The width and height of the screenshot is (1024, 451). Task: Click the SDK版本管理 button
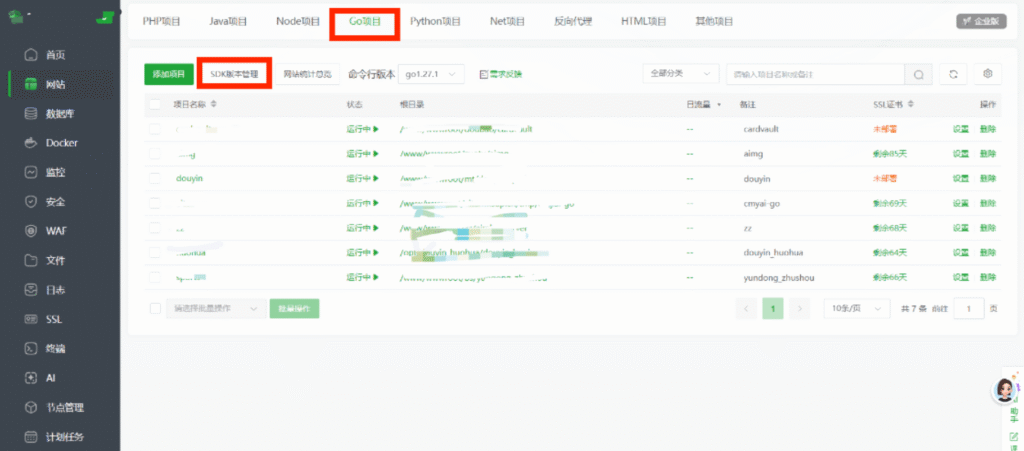(x=234, y=74)
